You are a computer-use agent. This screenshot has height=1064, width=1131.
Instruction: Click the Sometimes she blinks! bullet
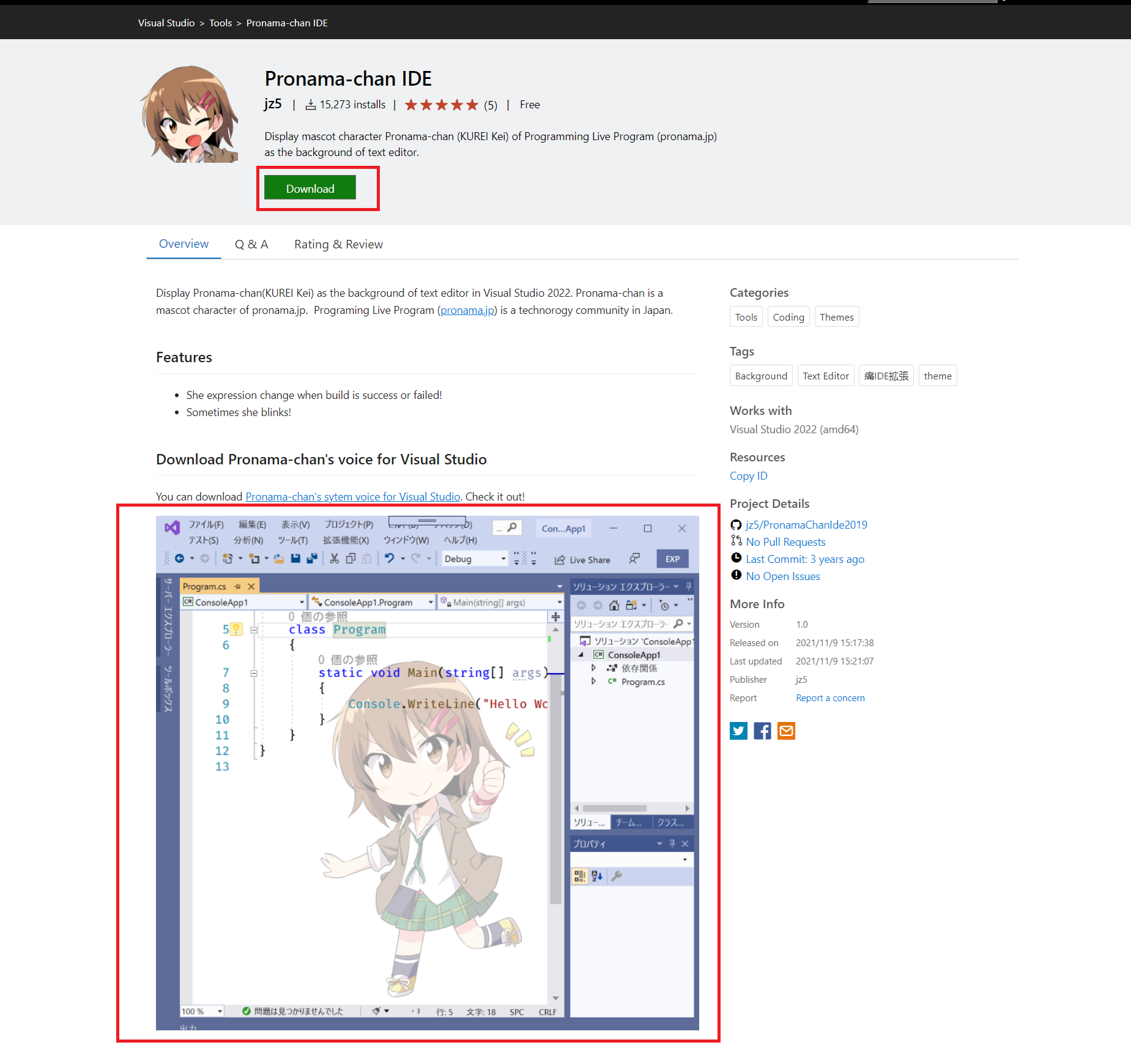pos(239,412)
